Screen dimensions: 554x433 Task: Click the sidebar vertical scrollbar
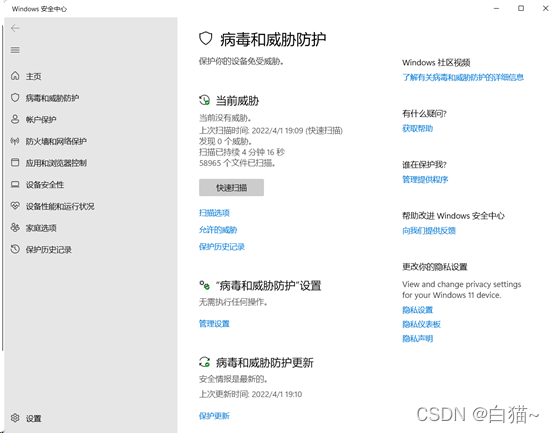[x=2, y=187]
